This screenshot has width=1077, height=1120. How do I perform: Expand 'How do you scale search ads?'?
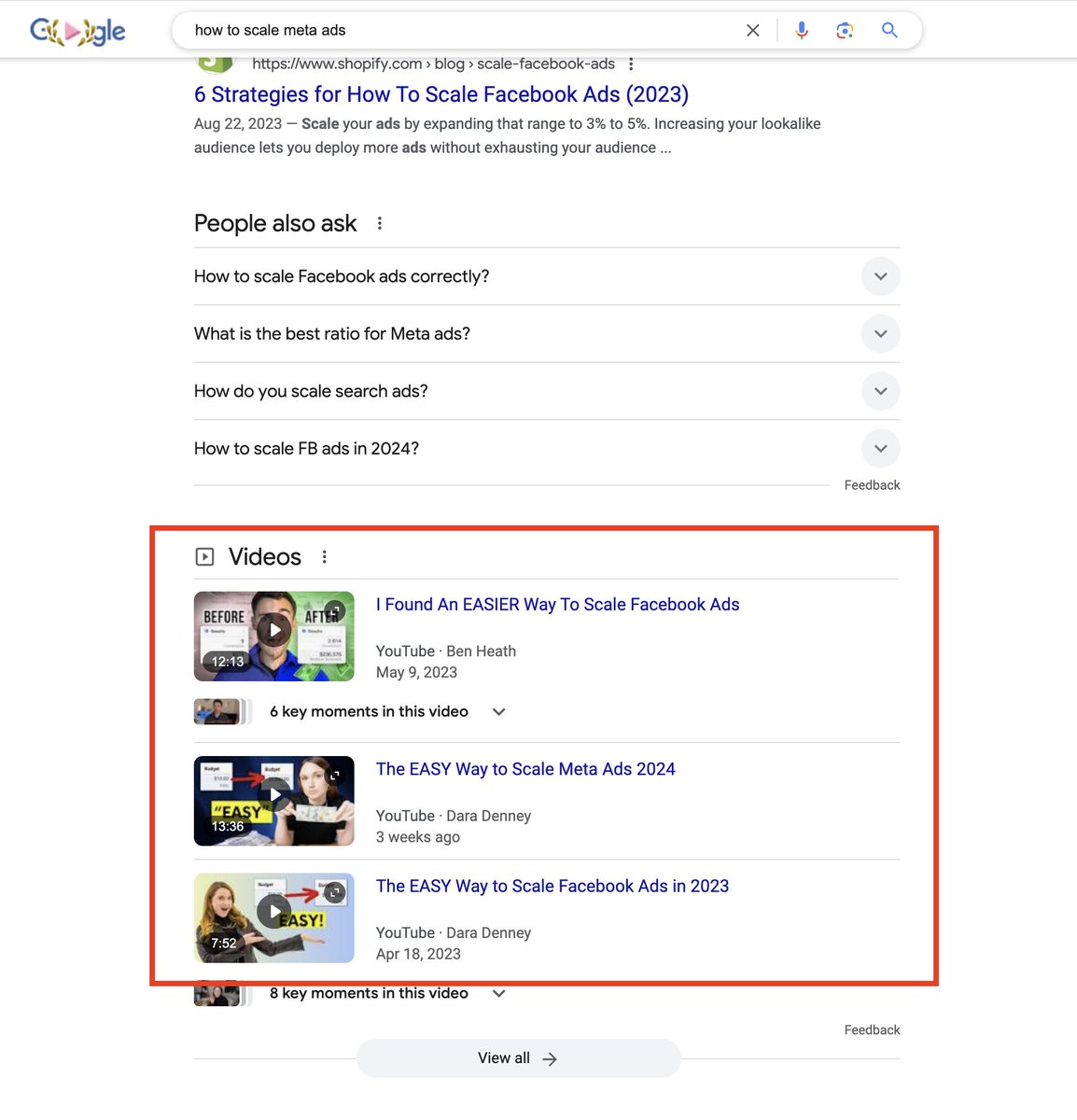pyautogui.click(x=547, y=391)
